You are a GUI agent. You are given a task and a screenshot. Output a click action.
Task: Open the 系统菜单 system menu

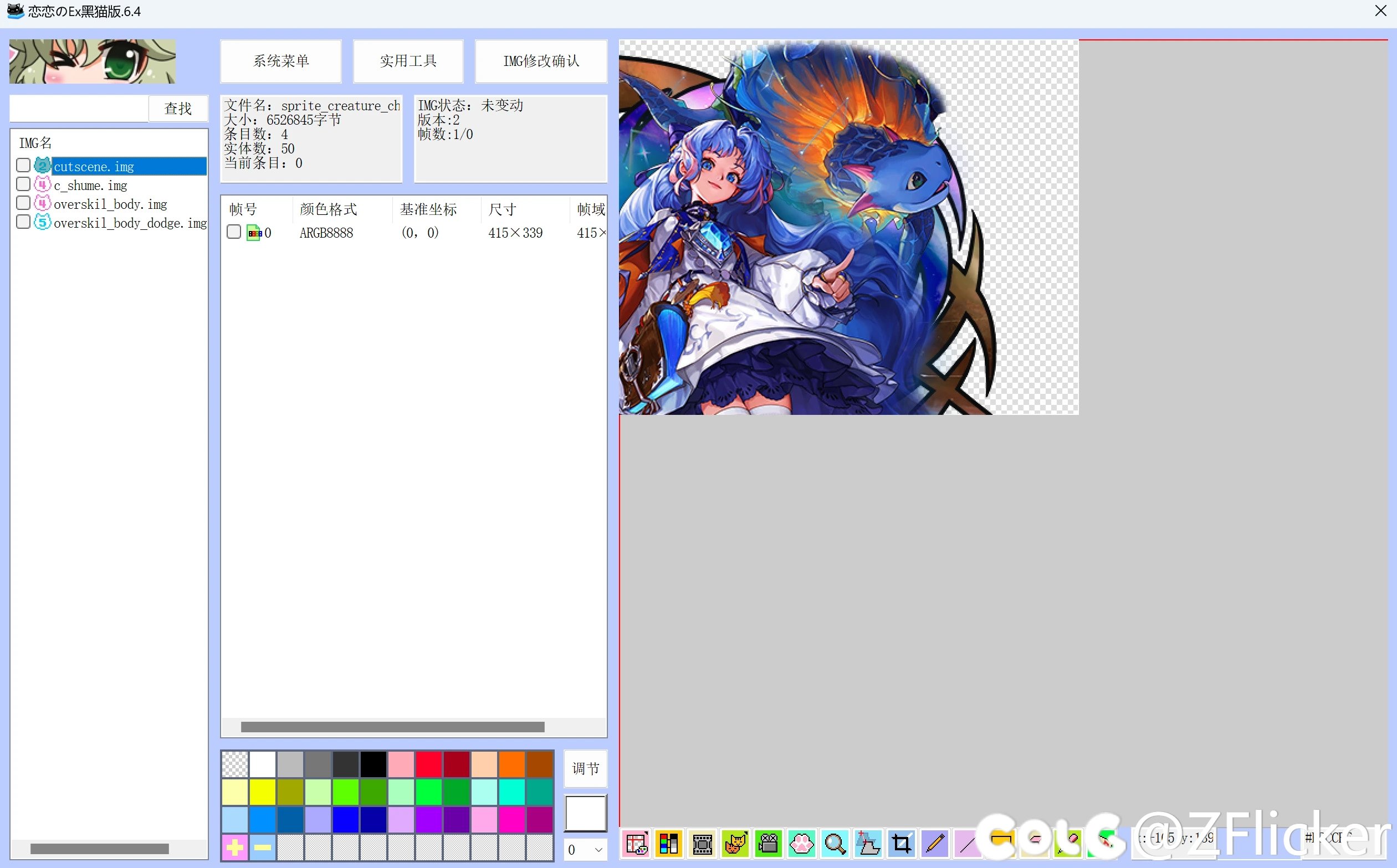pos(281,61)
